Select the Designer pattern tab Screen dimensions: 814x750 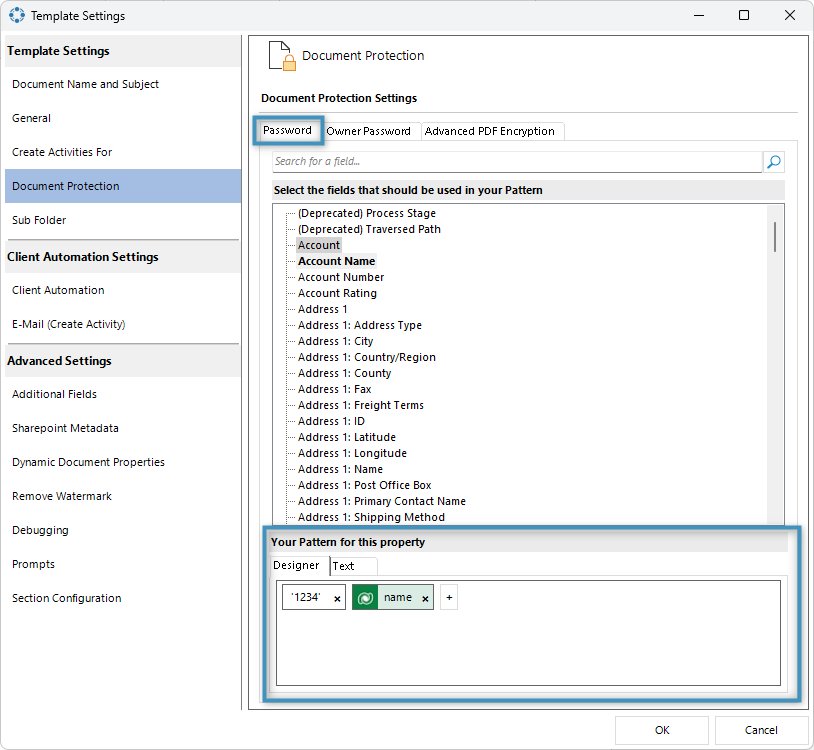pos(296,565)
